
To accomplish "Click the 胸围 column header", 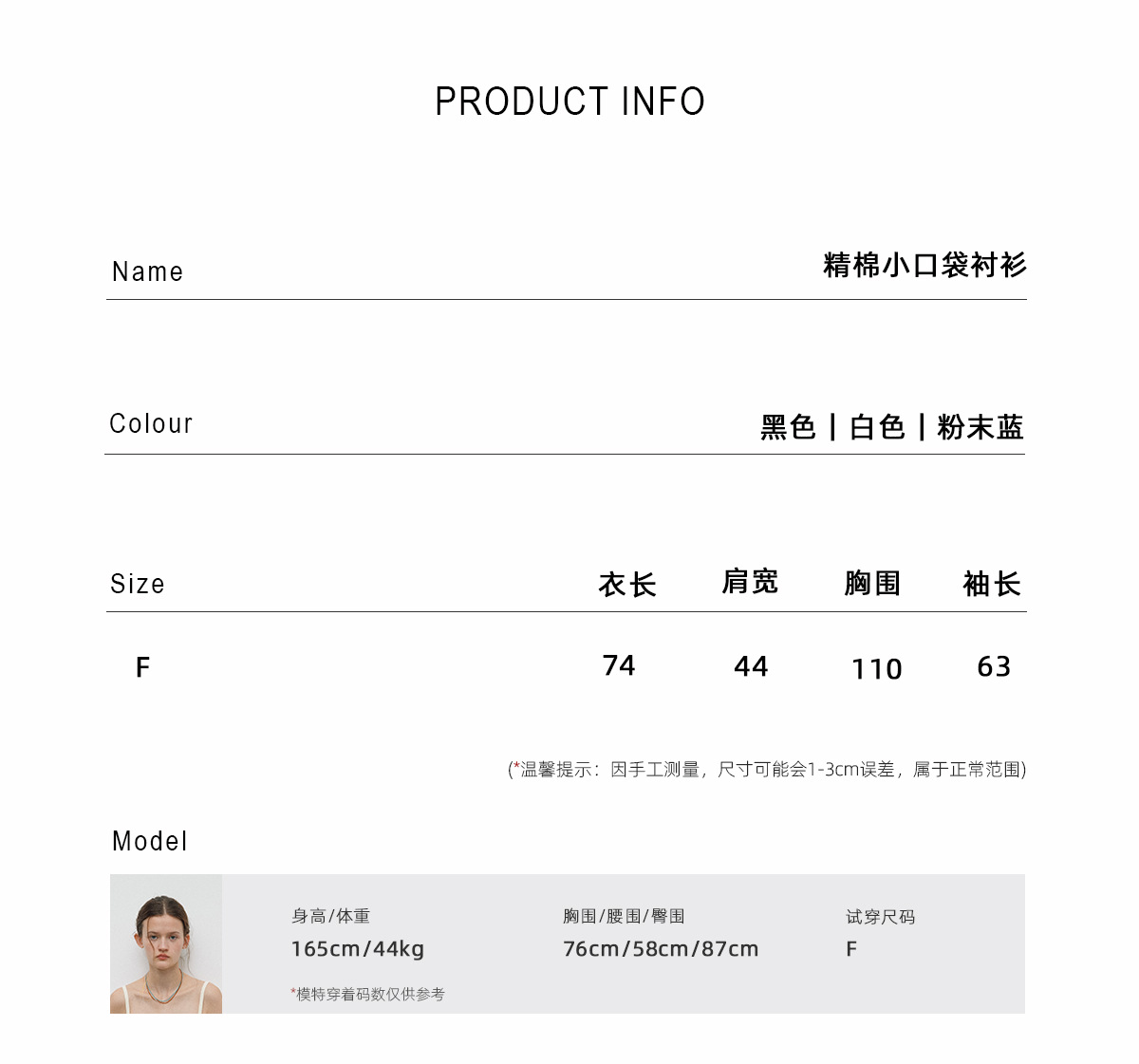I will click(872, 583).
